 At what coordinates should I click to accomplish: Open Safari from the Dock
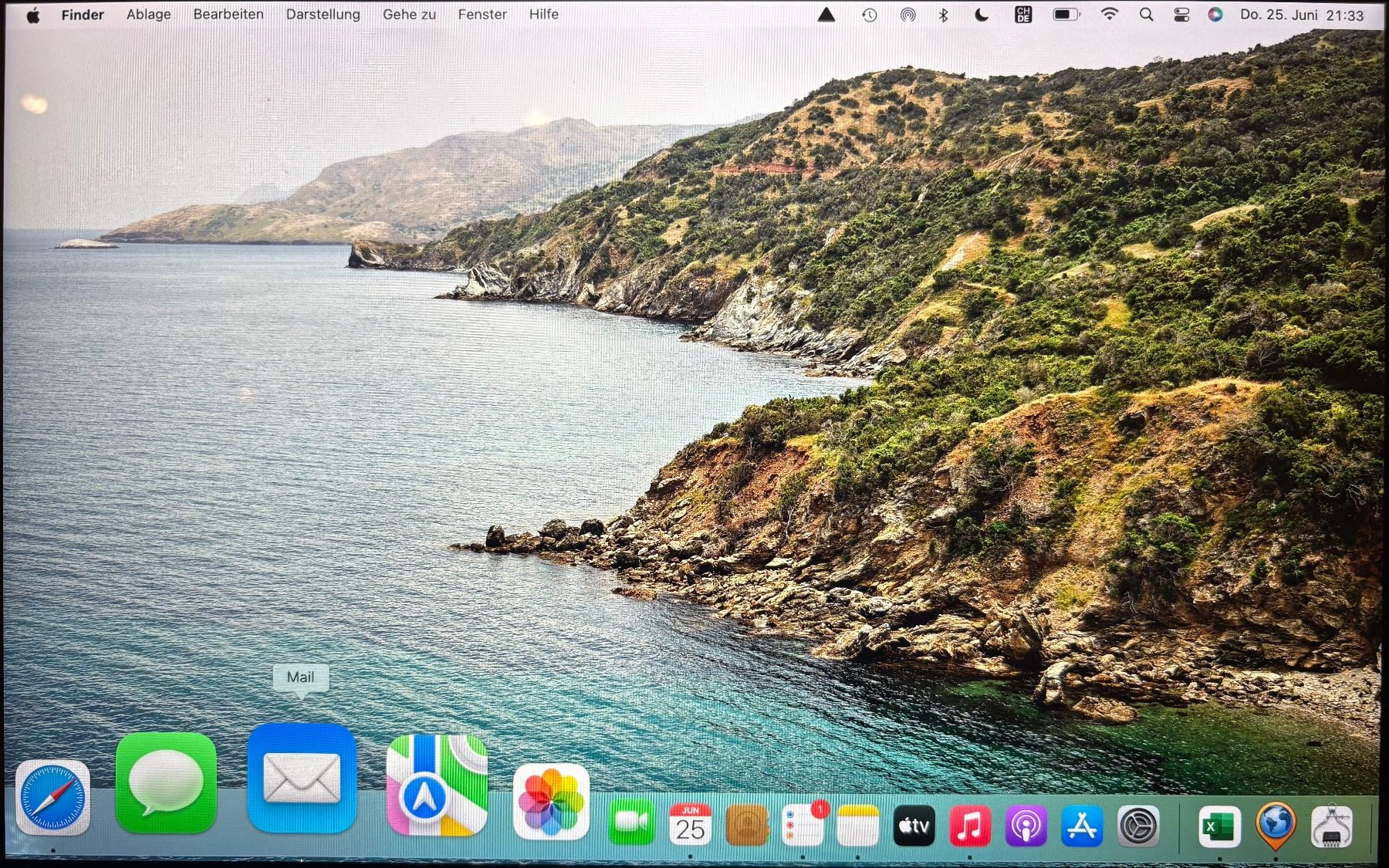click(x=53, y=798)
